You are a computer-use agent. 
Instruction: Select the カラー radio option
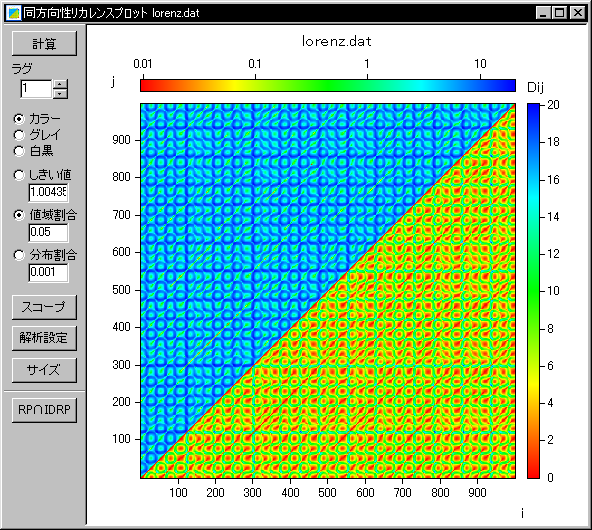tap(19, 119)
